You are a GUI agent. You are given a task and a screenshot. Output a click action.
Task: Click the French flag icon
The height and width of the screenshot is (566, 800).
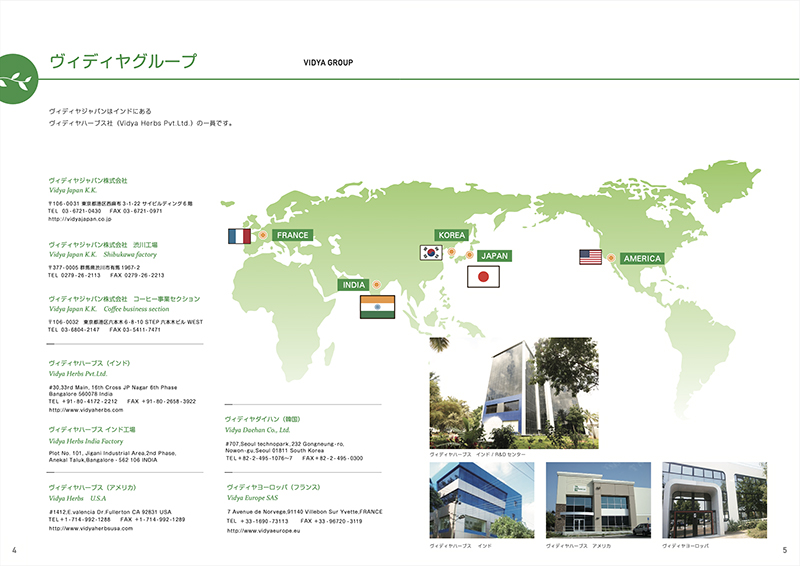click(239, 236)
